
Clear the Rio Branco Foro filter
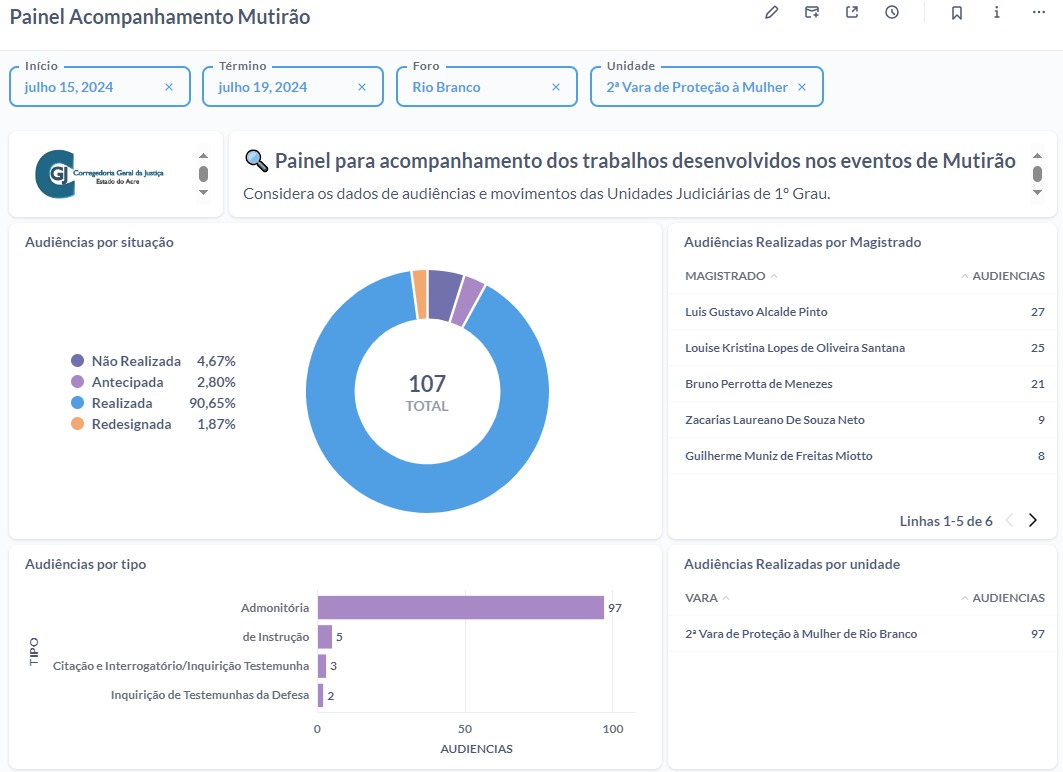click(x=556, y=87)
